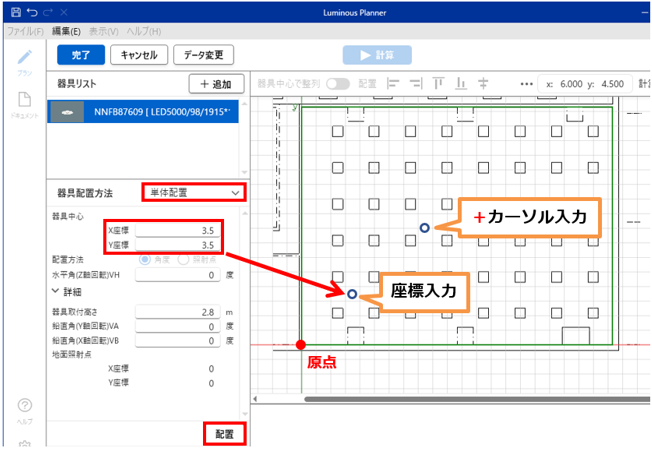
Task: Open the 編集(E) menu
Action: (66, 31)
